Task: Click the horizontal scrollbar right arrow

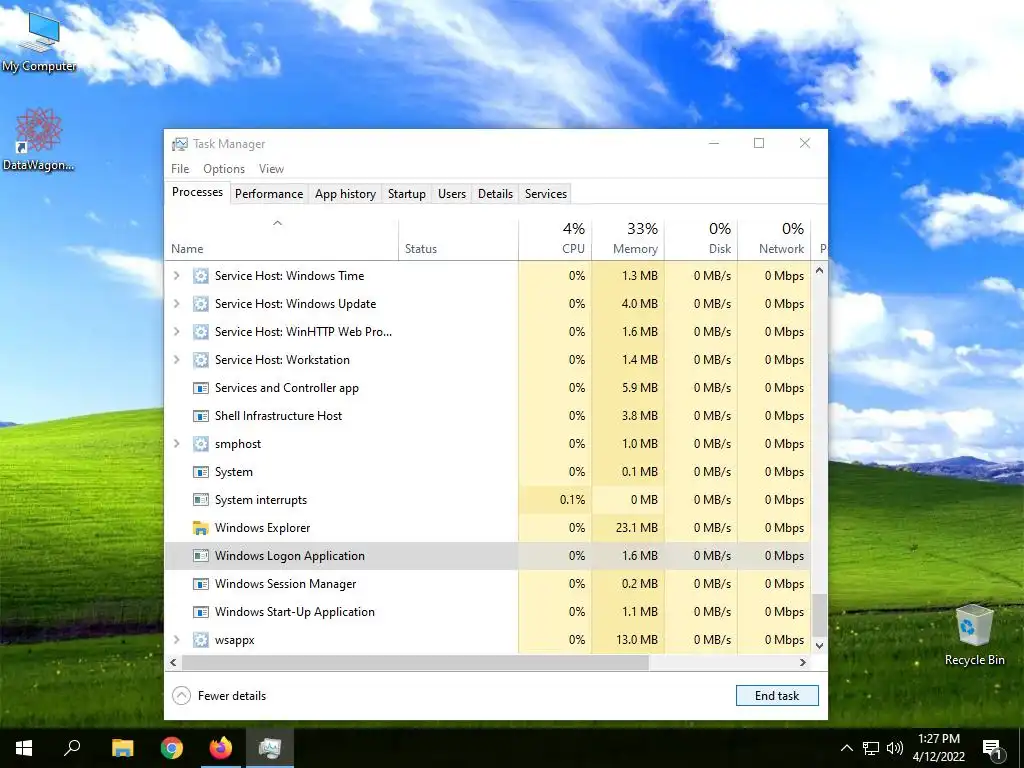Action: pyautogui.click(x=803, y=662)
